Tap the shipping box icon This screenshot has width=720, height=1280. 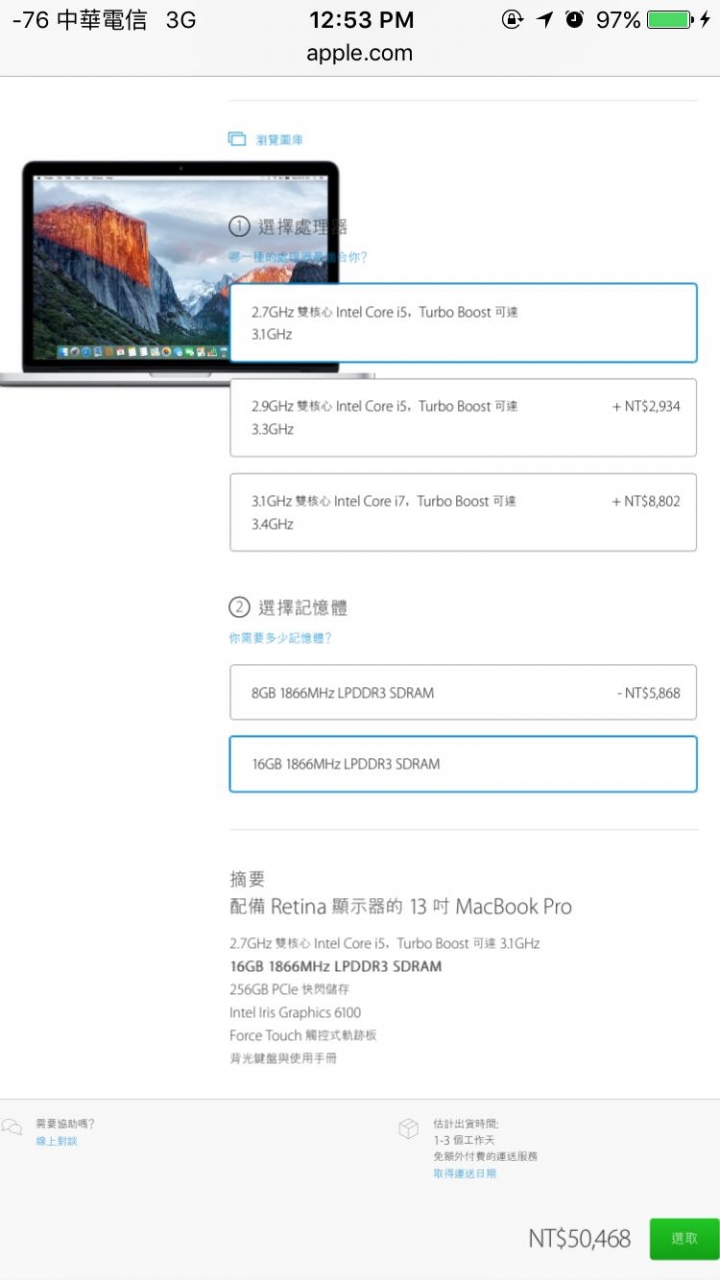[x=408, y=1129]
